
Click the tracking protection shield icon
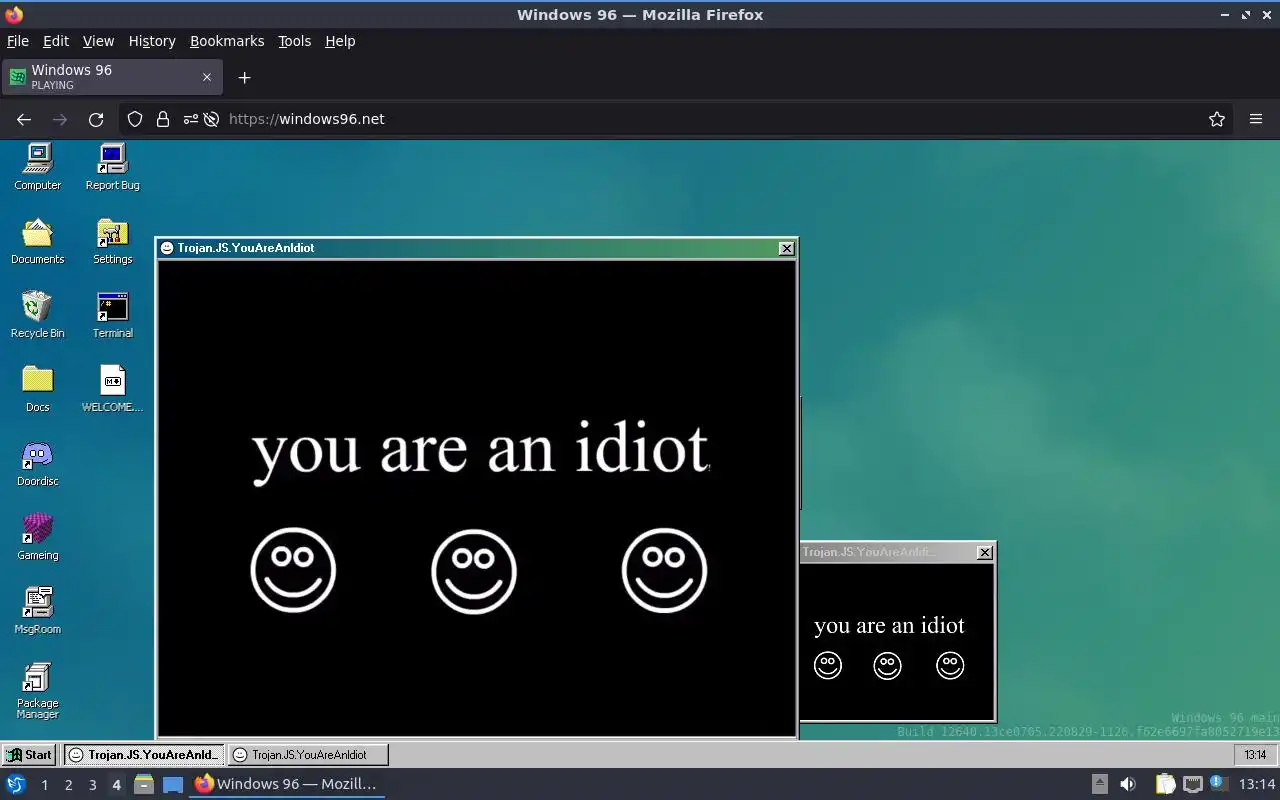click(x=135, y=119)
